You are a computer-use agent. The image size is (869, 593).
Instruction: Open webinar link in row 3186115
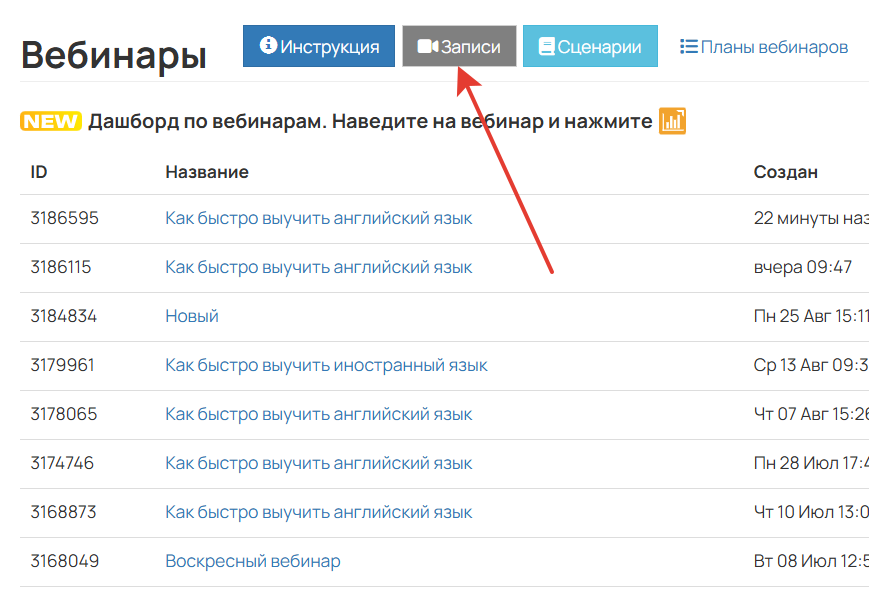pos(318,267)
